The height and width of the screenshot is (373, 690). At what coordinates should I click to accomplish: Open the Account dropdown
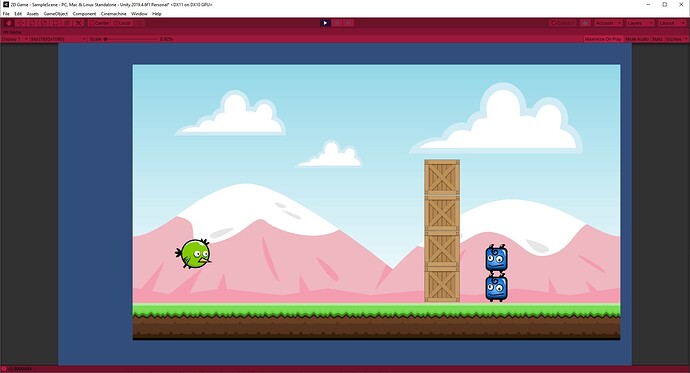[608, 23]
